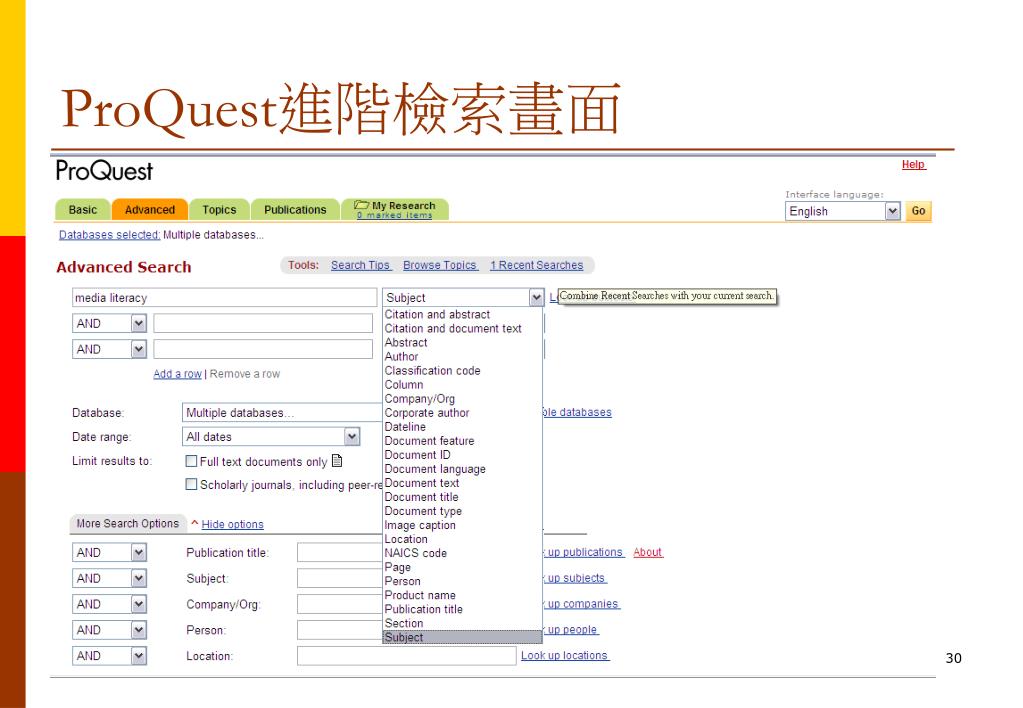Select Dateline option
Image resolution: width=1023 pixels, height=708 pixels.
(462, 427)
